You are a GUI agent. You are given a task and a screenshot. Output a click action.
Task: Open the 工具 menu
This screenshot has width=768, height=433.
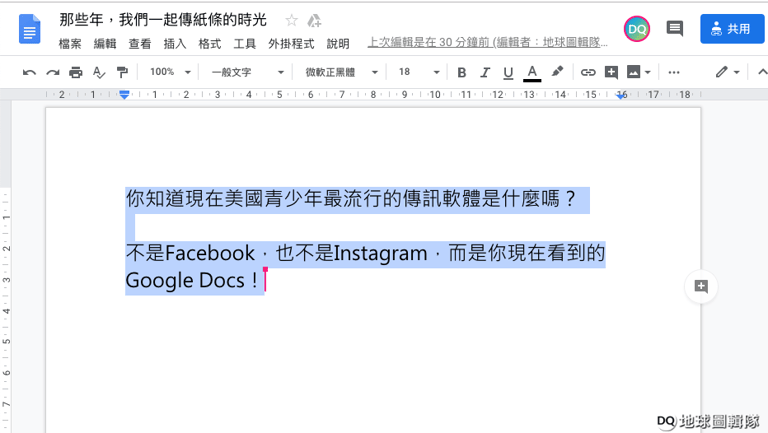tap(244, 44)
